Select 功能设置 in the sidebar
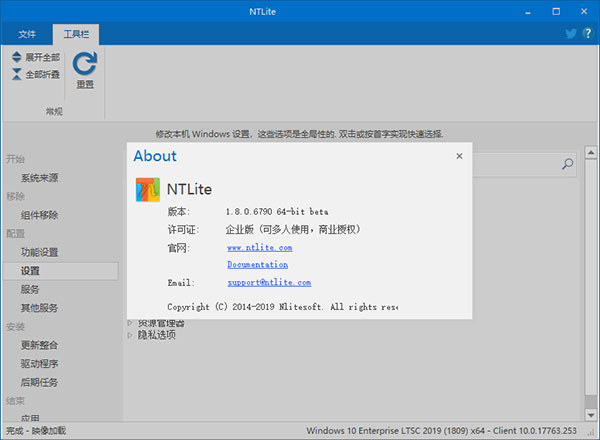This screenshot has width=600, height=440. click(40, 252)
